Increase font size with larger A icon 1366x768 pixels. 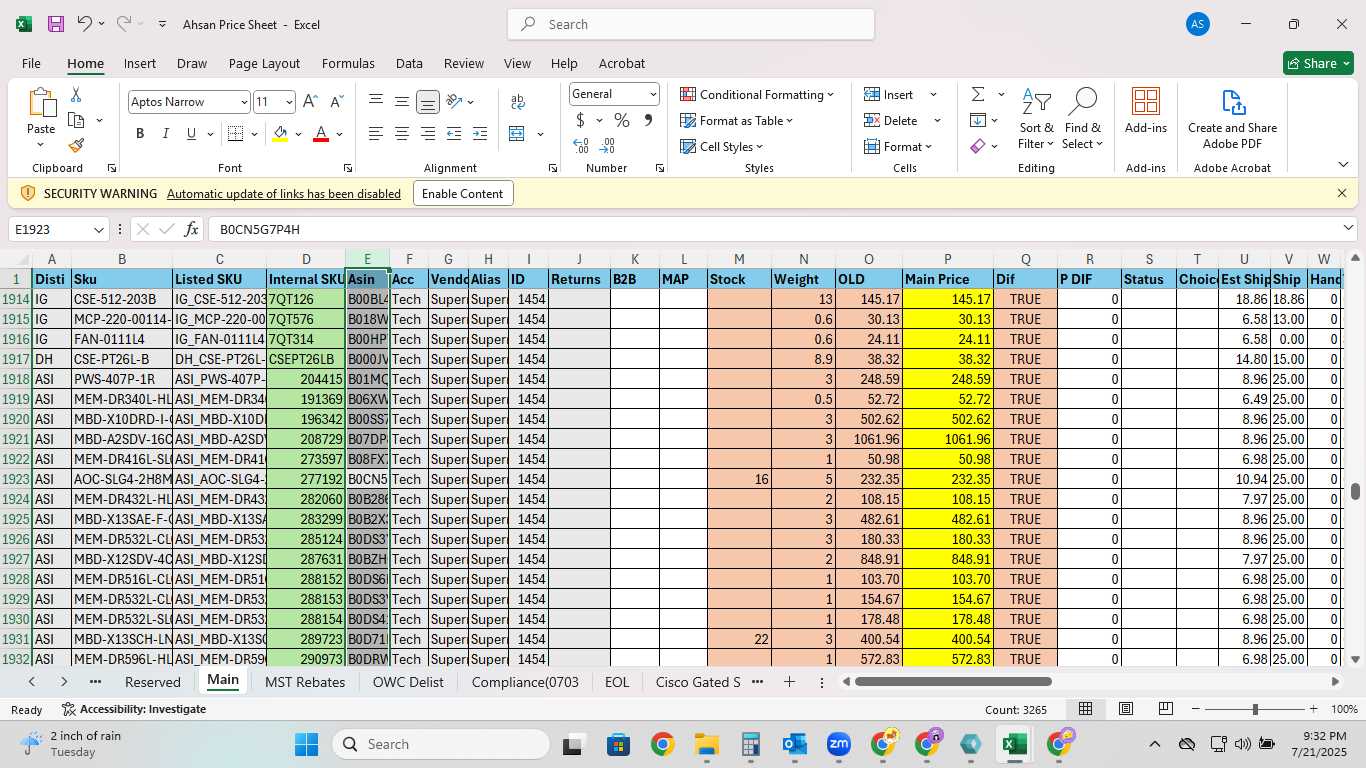310,102
